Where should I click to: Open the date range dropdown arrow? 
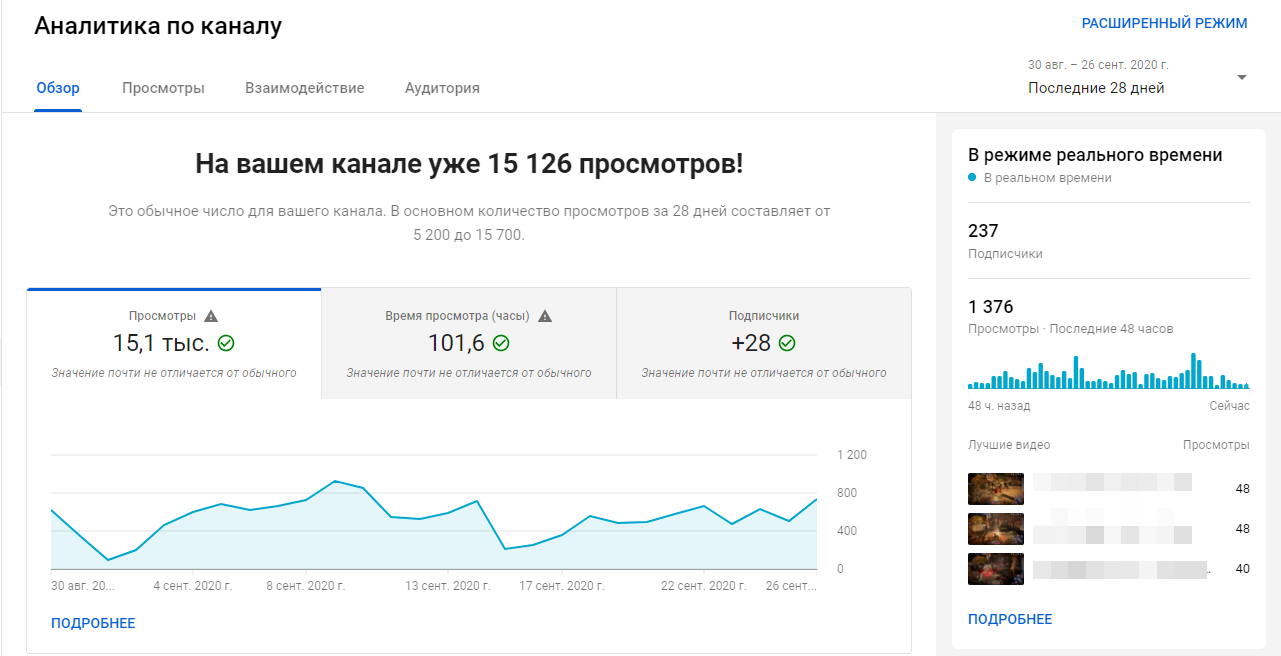1241,78
